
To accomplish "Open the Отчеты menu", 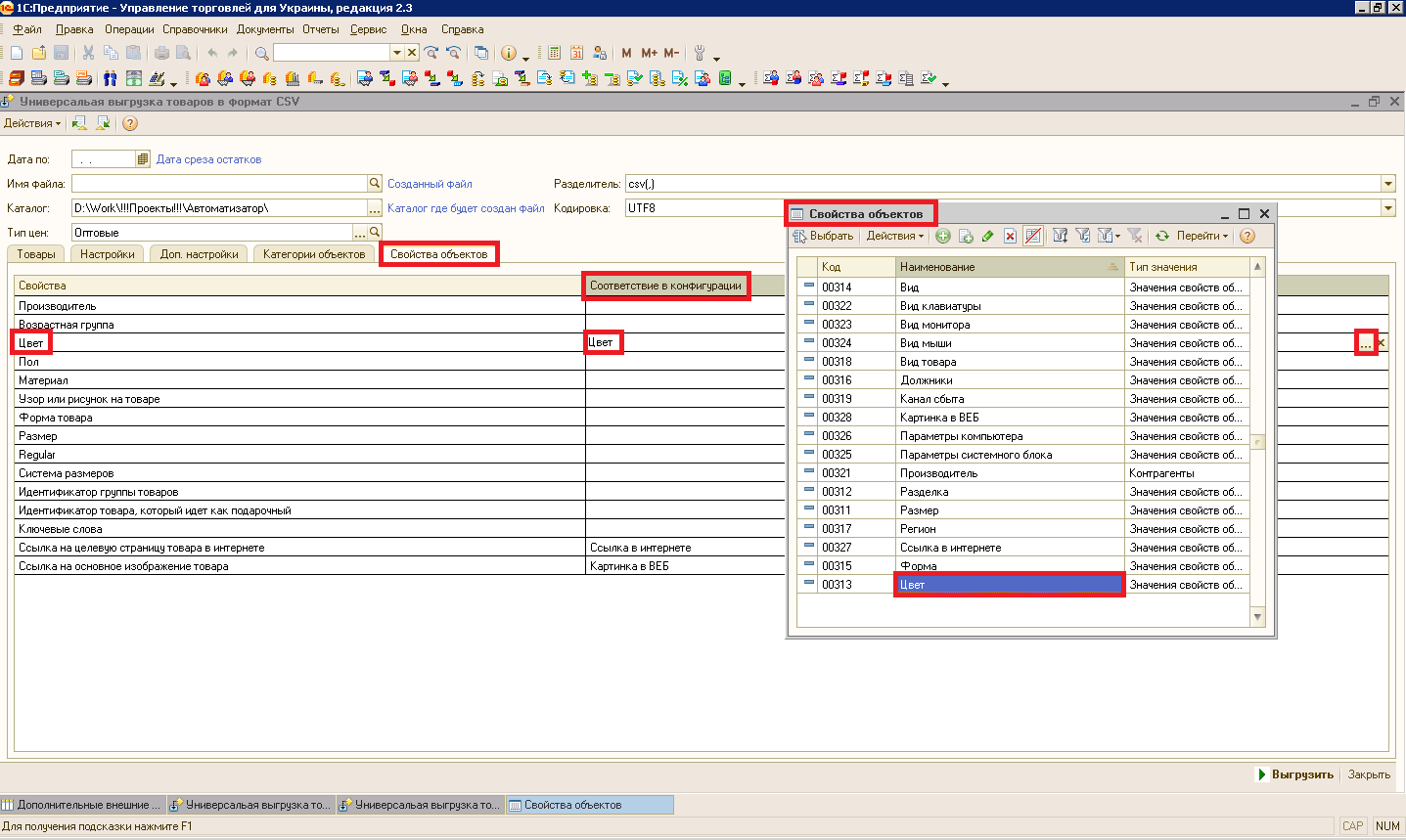I will click(320, 29).
